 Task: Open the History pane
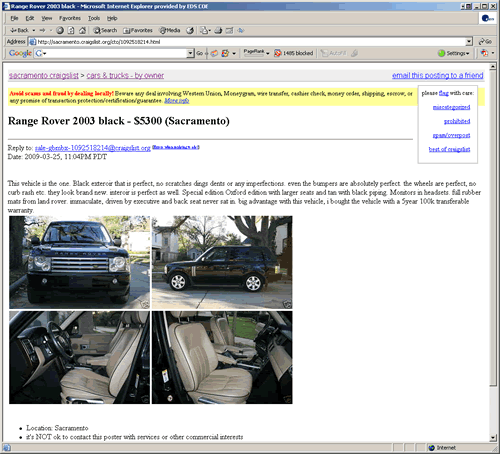[190, 30]
